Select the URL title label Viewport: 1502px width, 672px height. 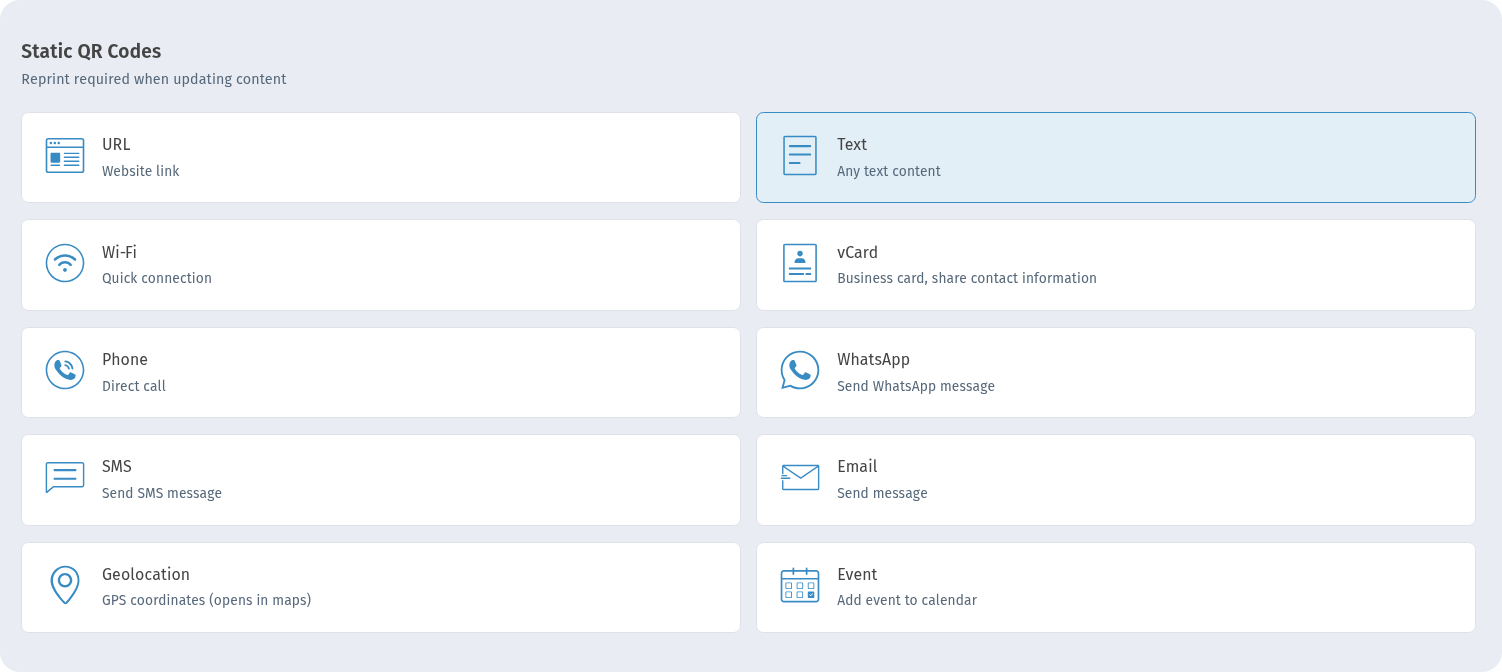116,144
